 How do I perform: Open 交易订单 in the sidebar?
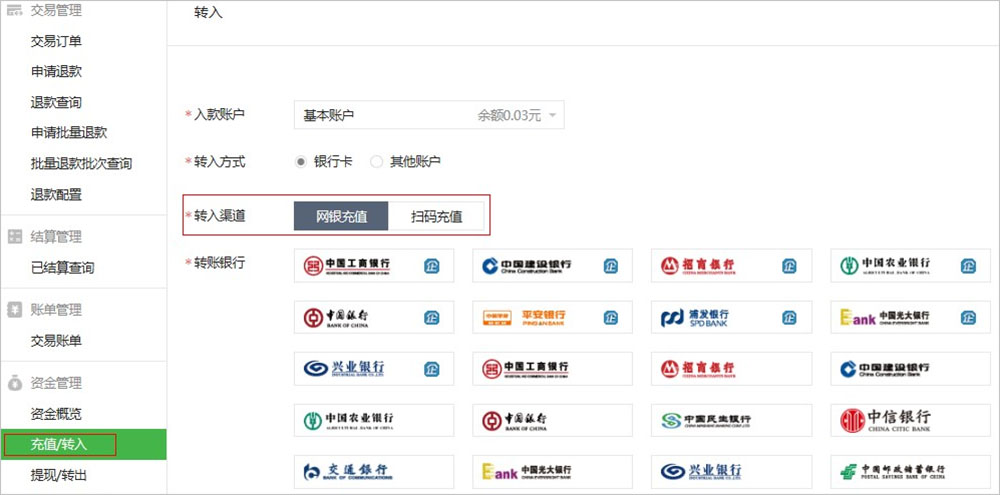click(x=56, y=41)
